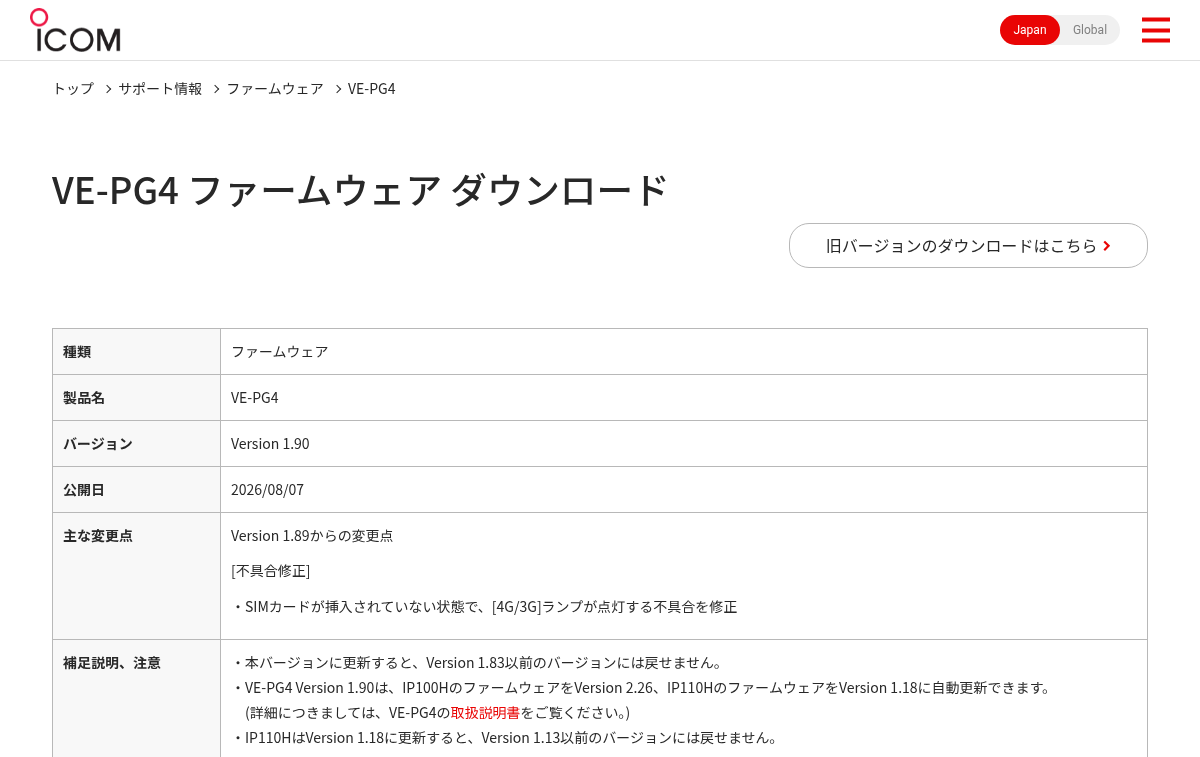Open the red 取扱説明書 link

[x=485, y=713]
